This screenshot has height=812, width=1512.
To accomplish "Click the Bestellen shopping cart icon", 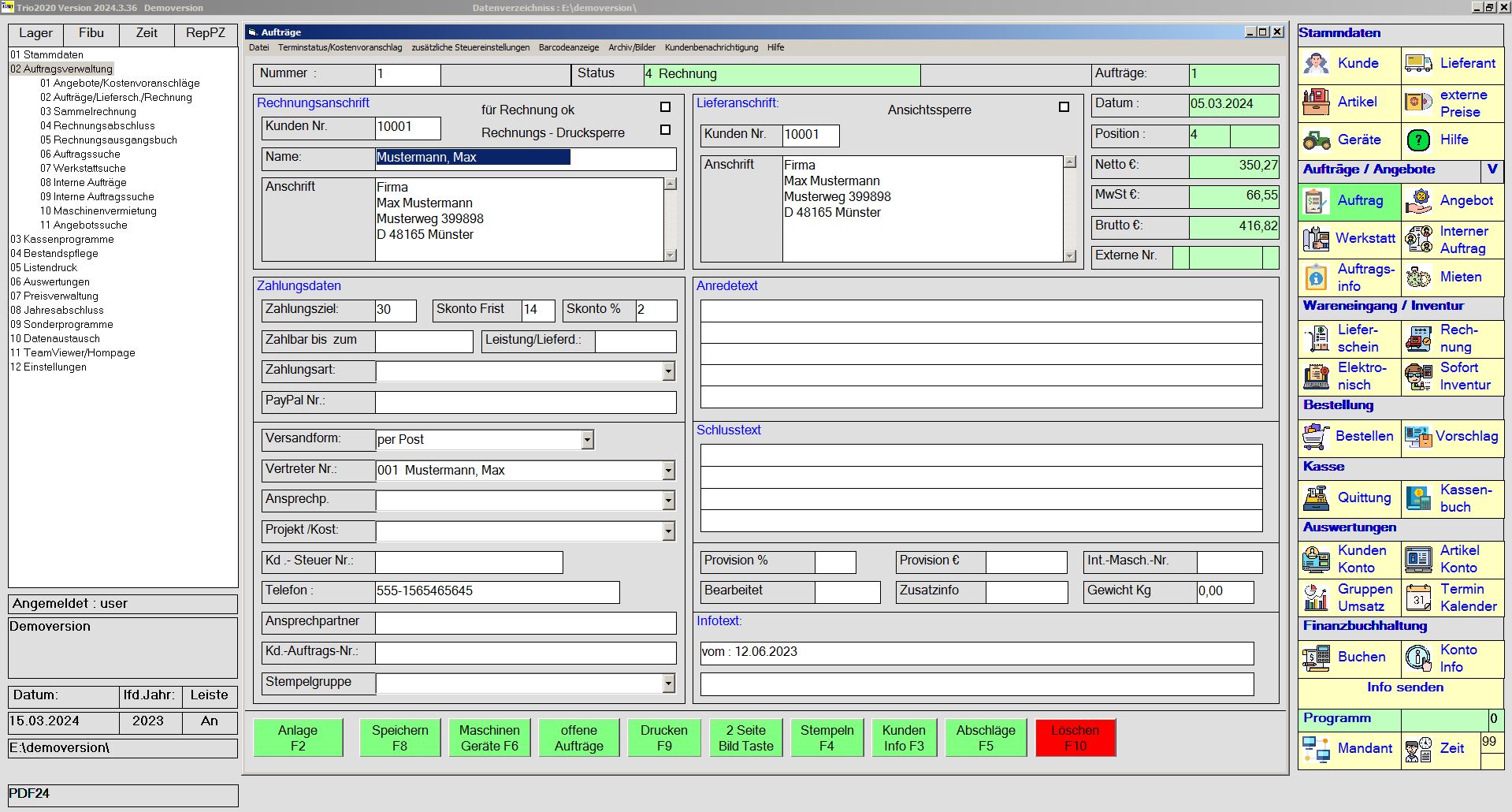I will point(1316,437).
